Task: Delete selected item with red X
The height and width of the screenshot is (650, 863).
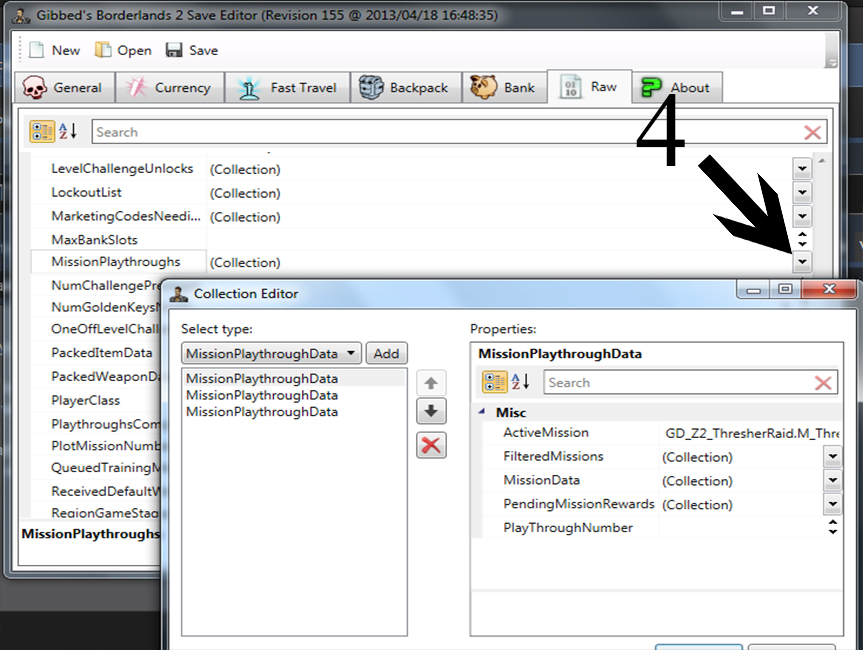Action: click(x=431, y=445)
